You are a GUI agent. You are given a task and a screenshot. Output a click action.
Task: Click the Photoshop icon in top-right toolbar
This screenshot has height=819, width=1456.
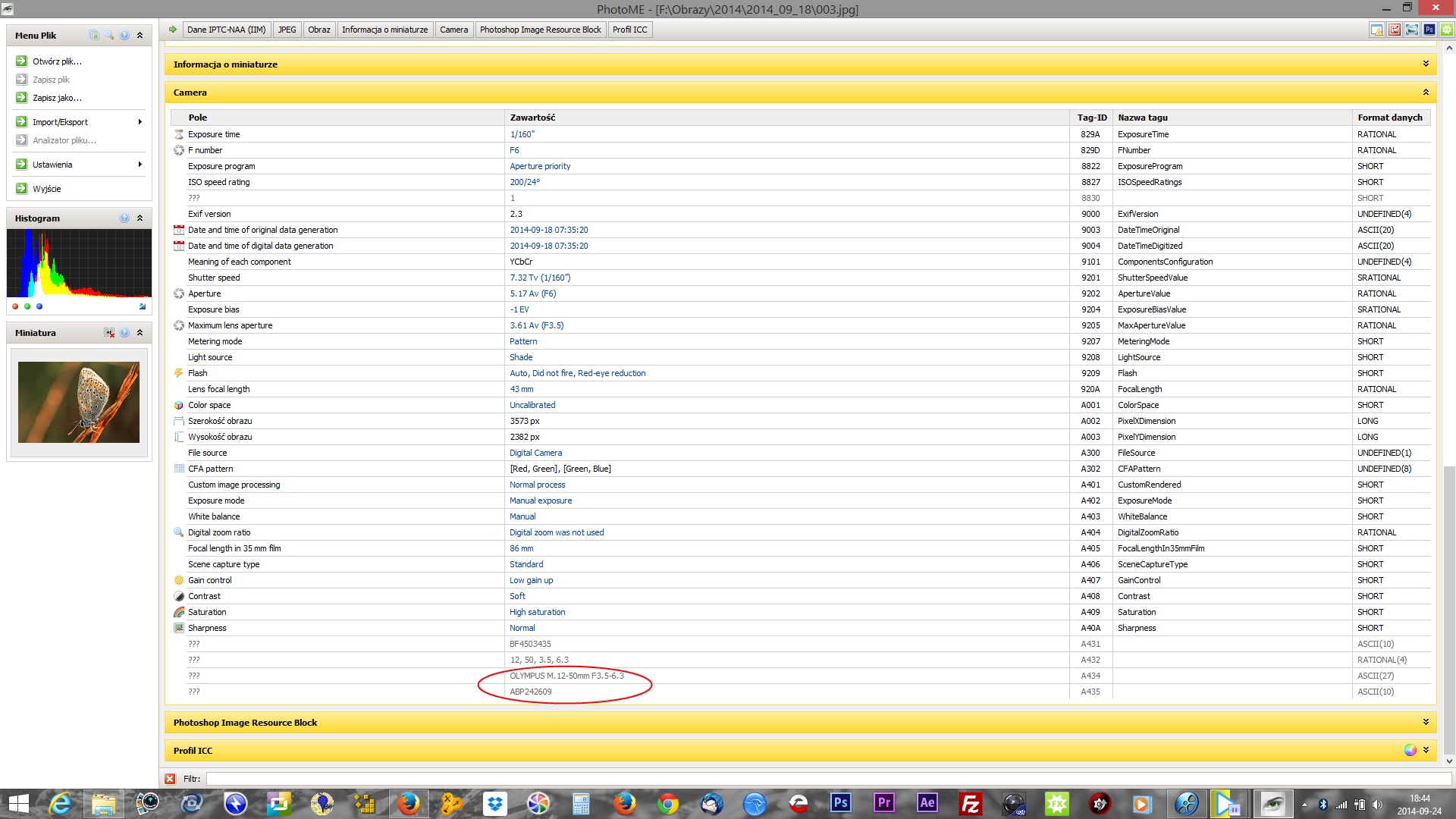coord(1429,30)
